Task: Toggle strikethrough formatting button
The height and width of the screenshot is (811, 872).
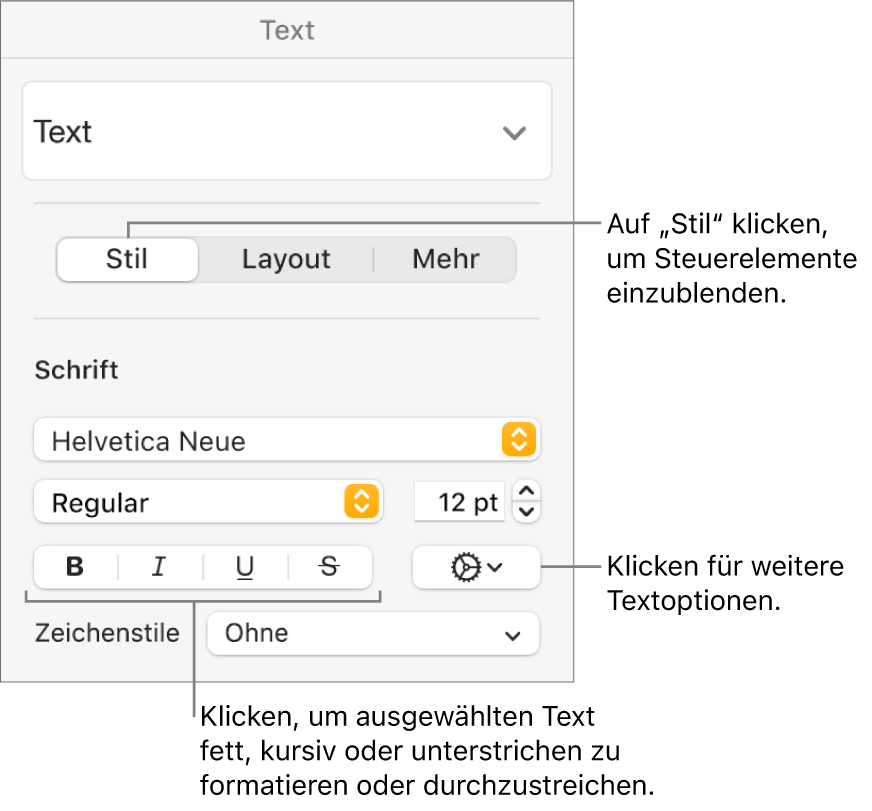Action: click(x=329, y=567)
